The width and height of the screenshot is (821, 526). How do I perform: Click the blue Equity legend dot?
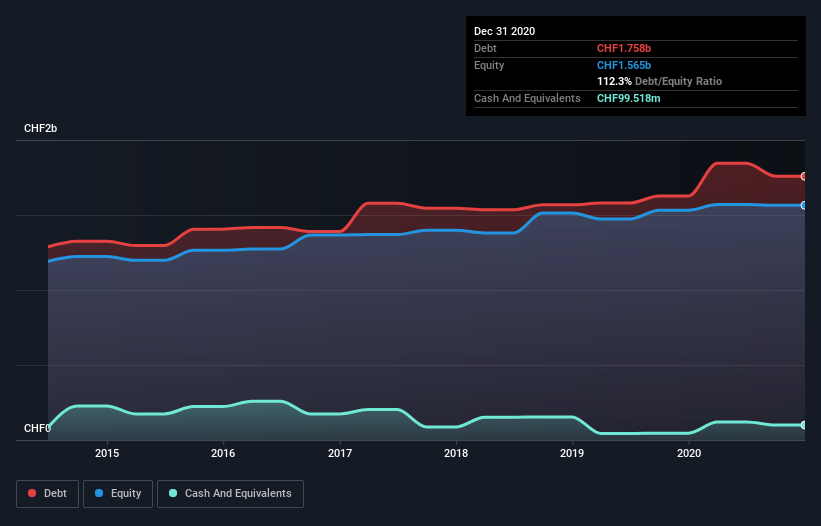(99, 493)
